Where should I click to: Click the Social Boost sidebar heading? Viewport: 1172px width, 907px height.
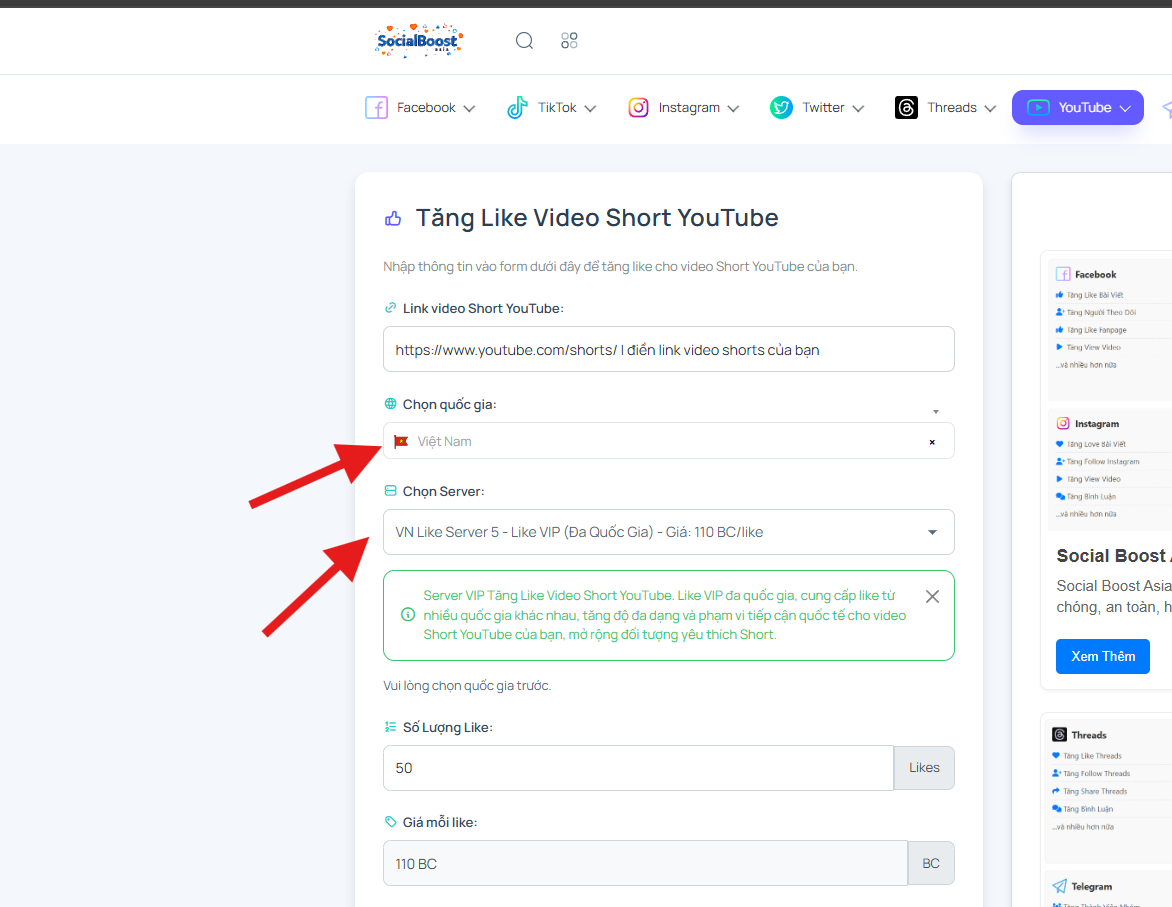pos(1114,556)
